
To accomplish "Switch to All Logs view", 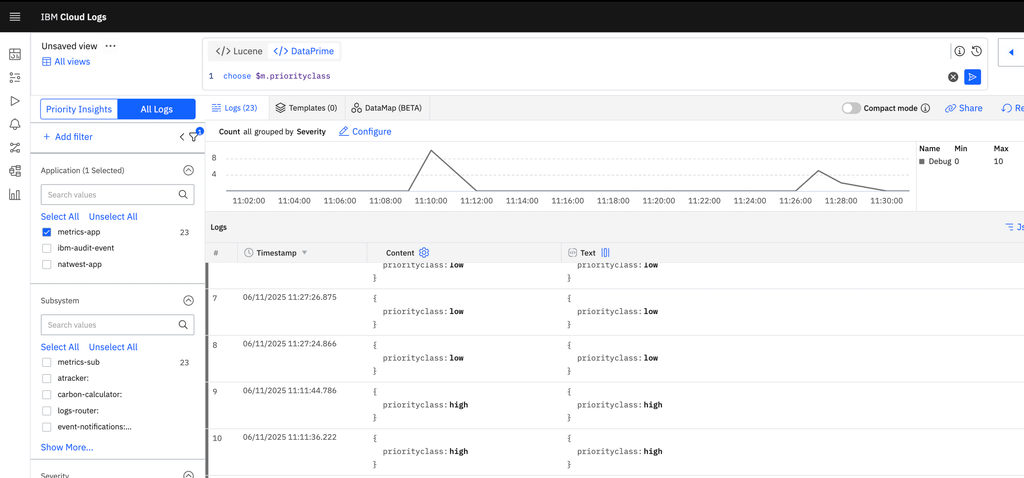I will (x=157, y=109).
